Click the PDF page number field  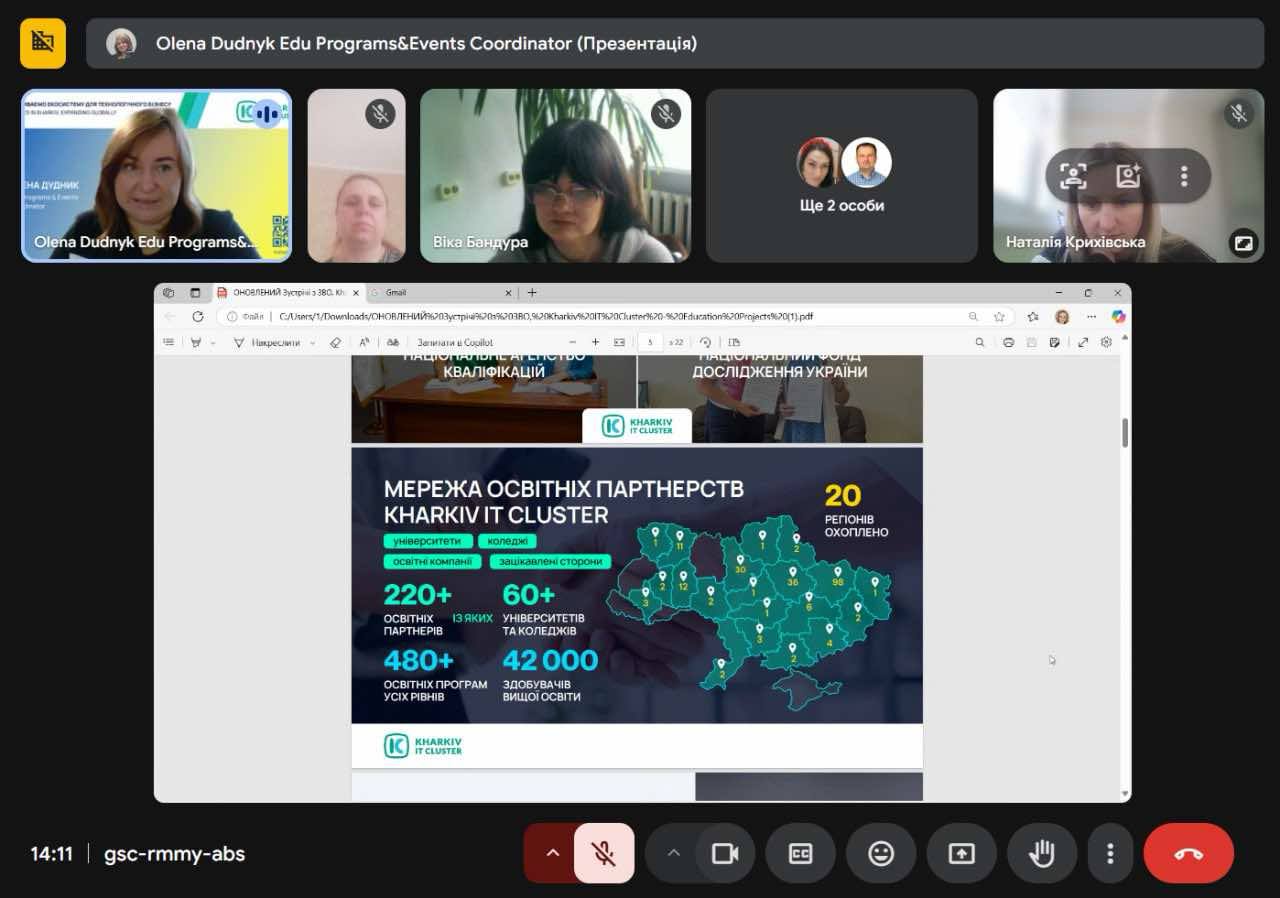[x=651, y=342]
